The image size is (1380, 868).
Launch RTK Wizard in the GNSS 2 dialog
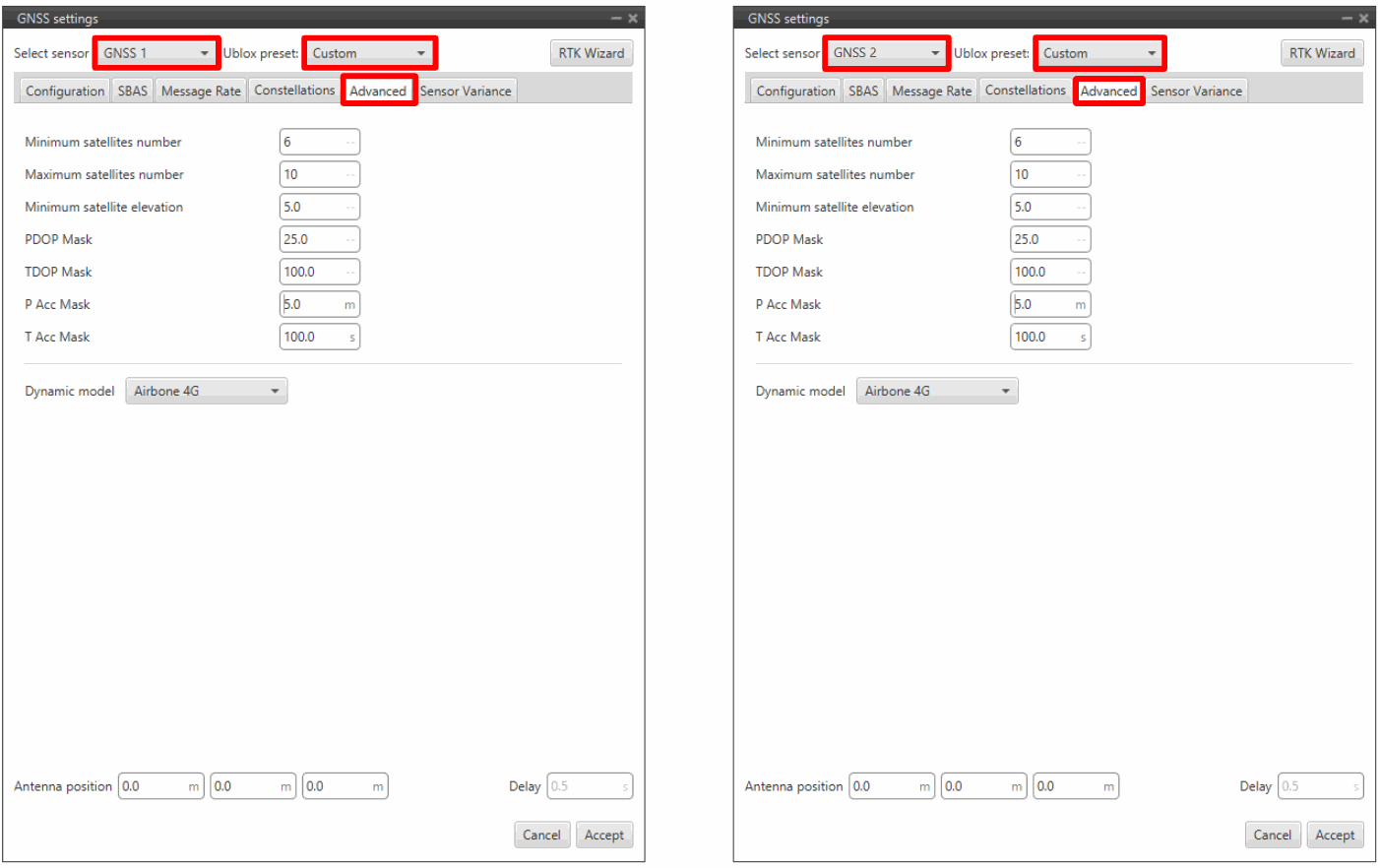coord(1321,53)
